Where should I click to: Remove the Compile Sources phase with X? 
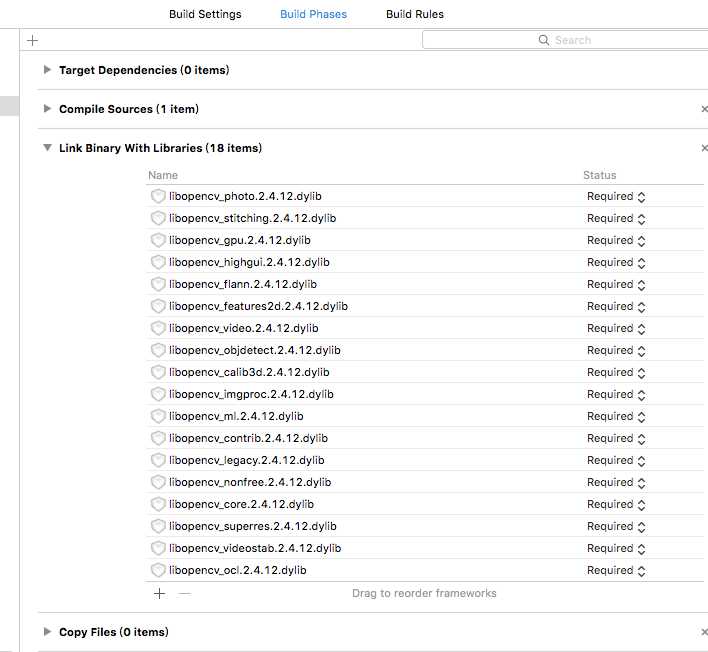pos(704,109)
